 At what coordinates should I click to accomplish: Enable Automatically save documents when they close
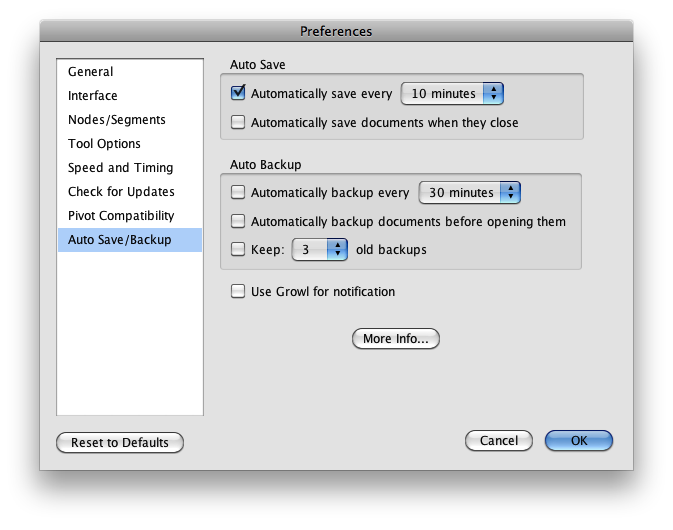pos(238,122)
